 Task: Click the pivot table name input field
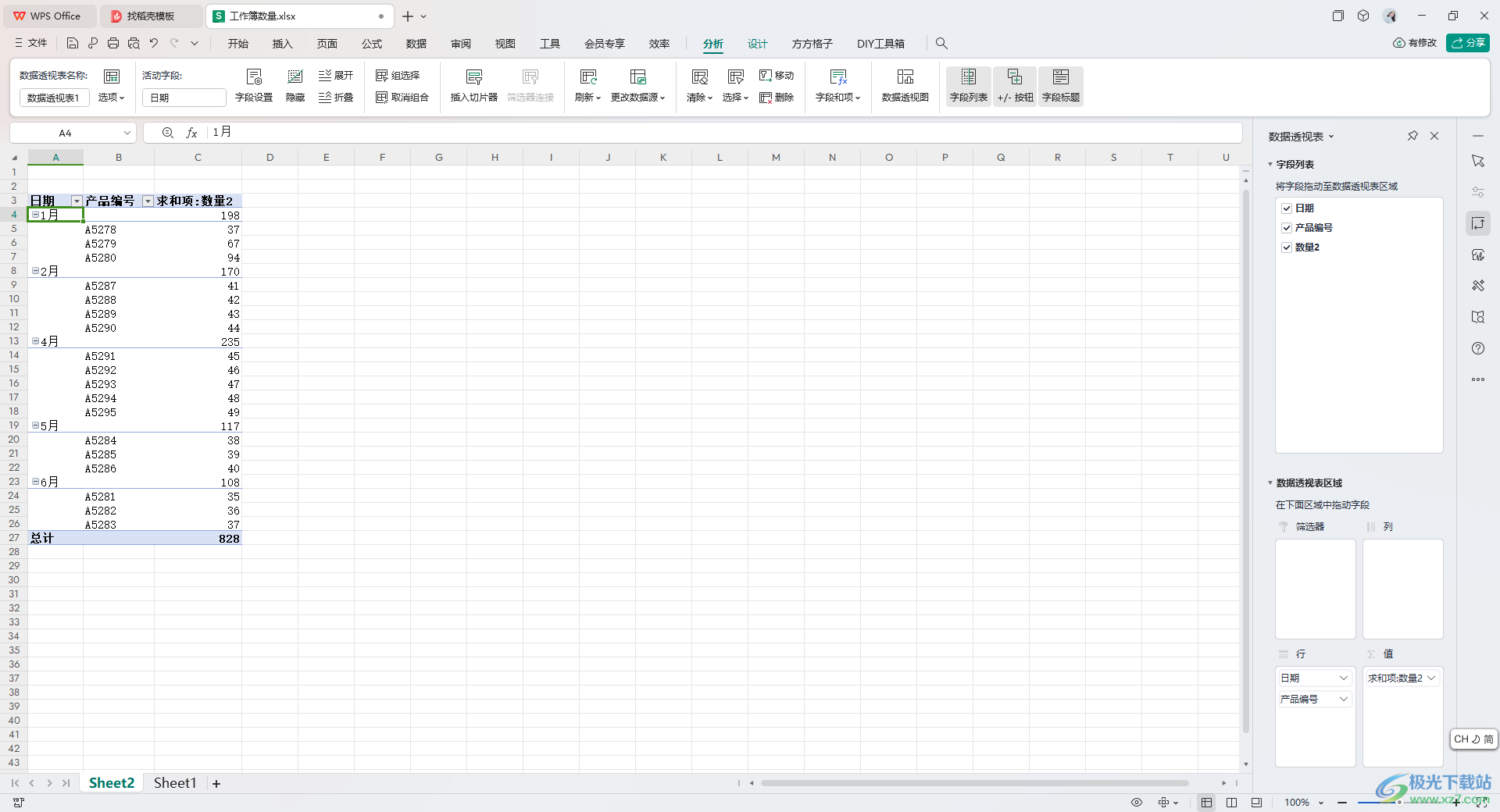[54, 98]
